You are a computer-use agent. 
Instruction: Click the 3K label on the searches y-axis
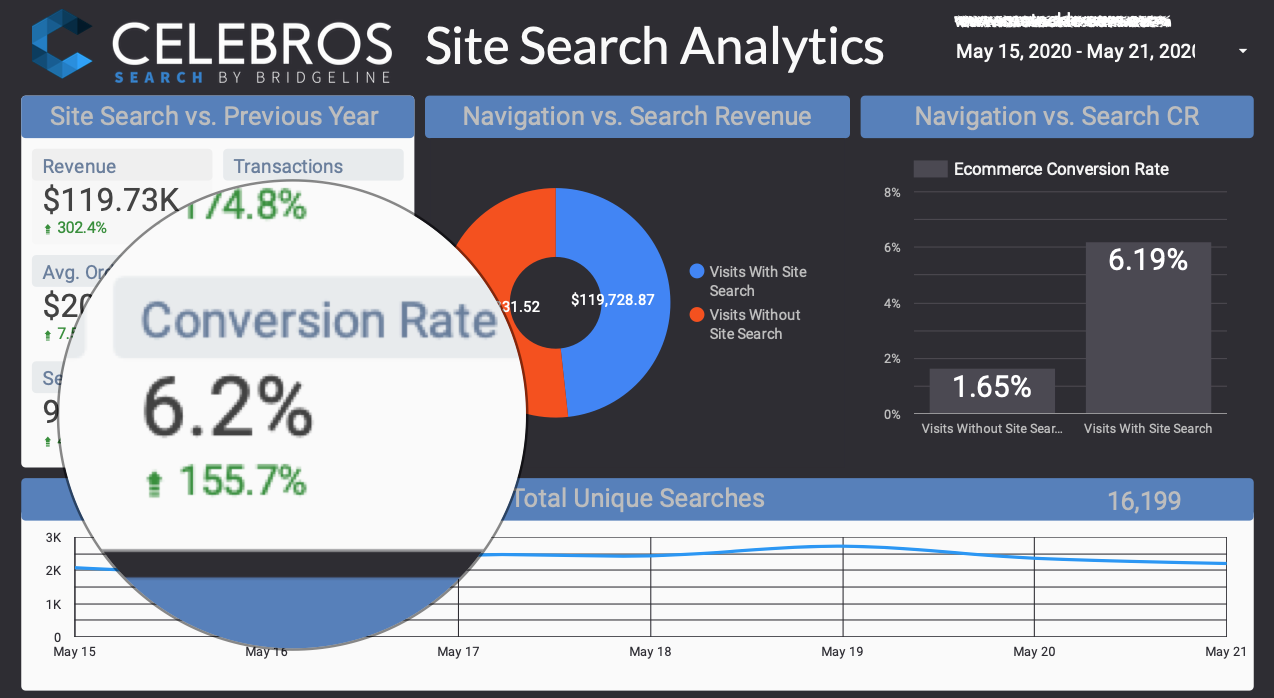pyautogui.click(x=54, y=538)
